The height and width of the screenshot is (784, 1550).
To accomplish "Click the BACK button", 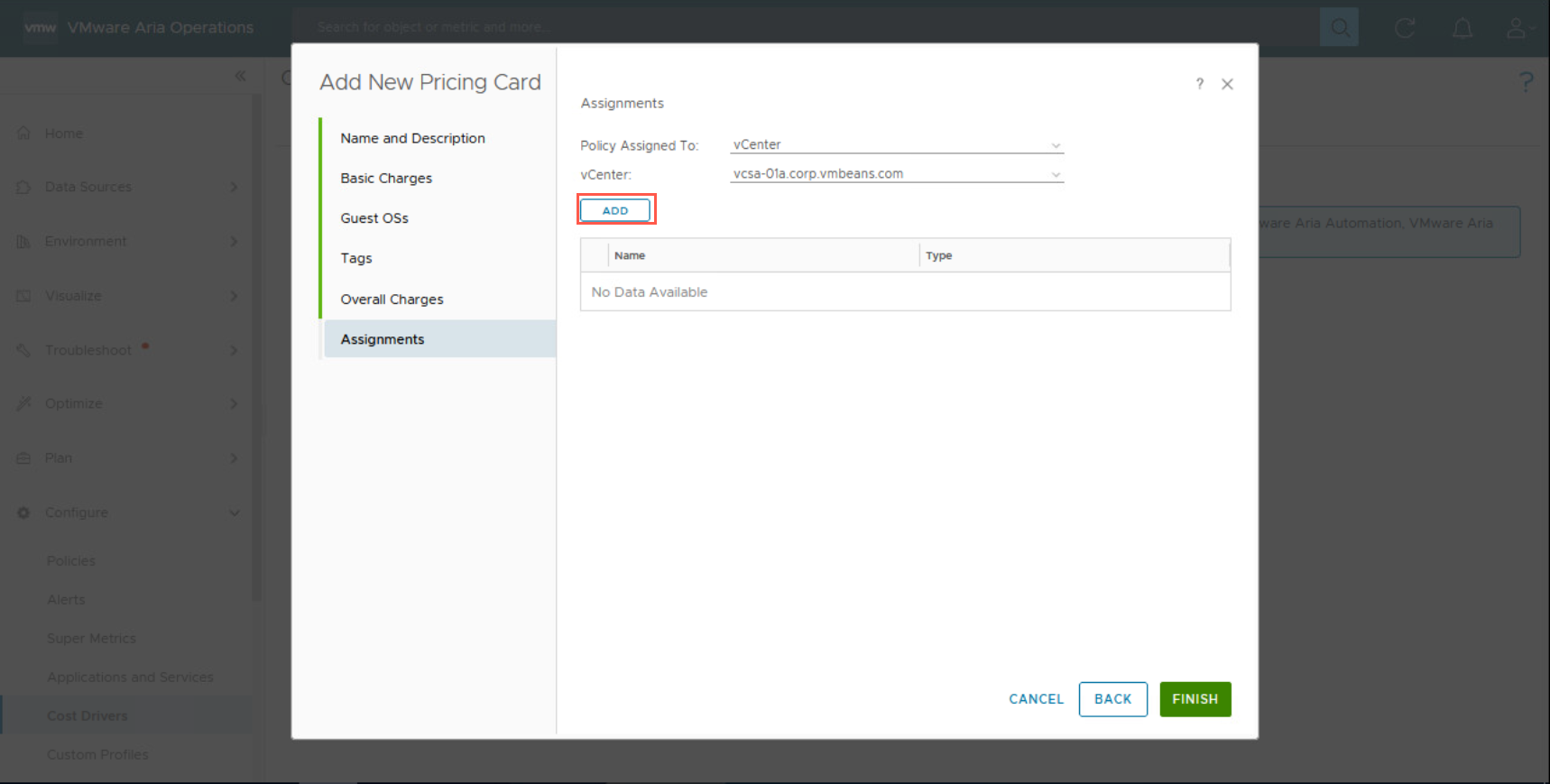I will (x=1112, y=699).
